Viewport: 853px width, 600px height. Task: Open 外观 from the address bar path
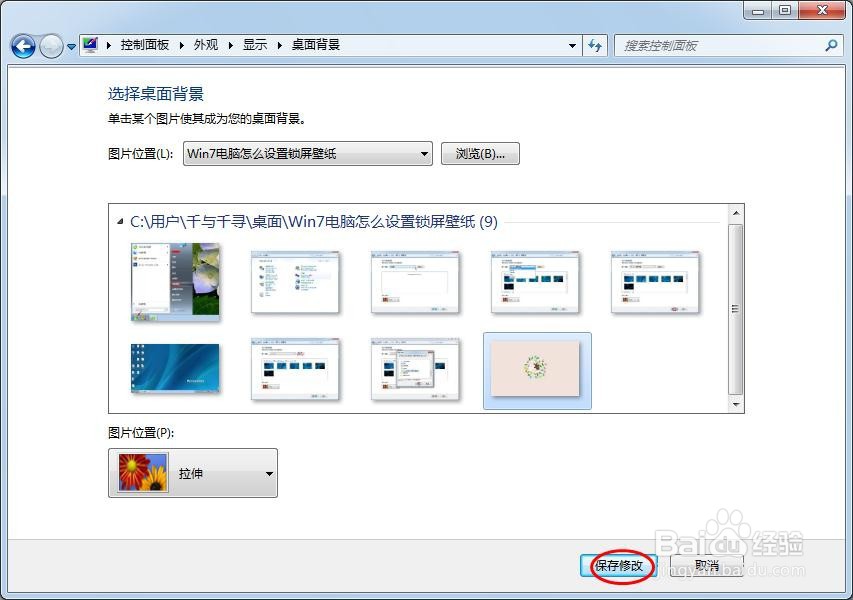tap(204, 44)
